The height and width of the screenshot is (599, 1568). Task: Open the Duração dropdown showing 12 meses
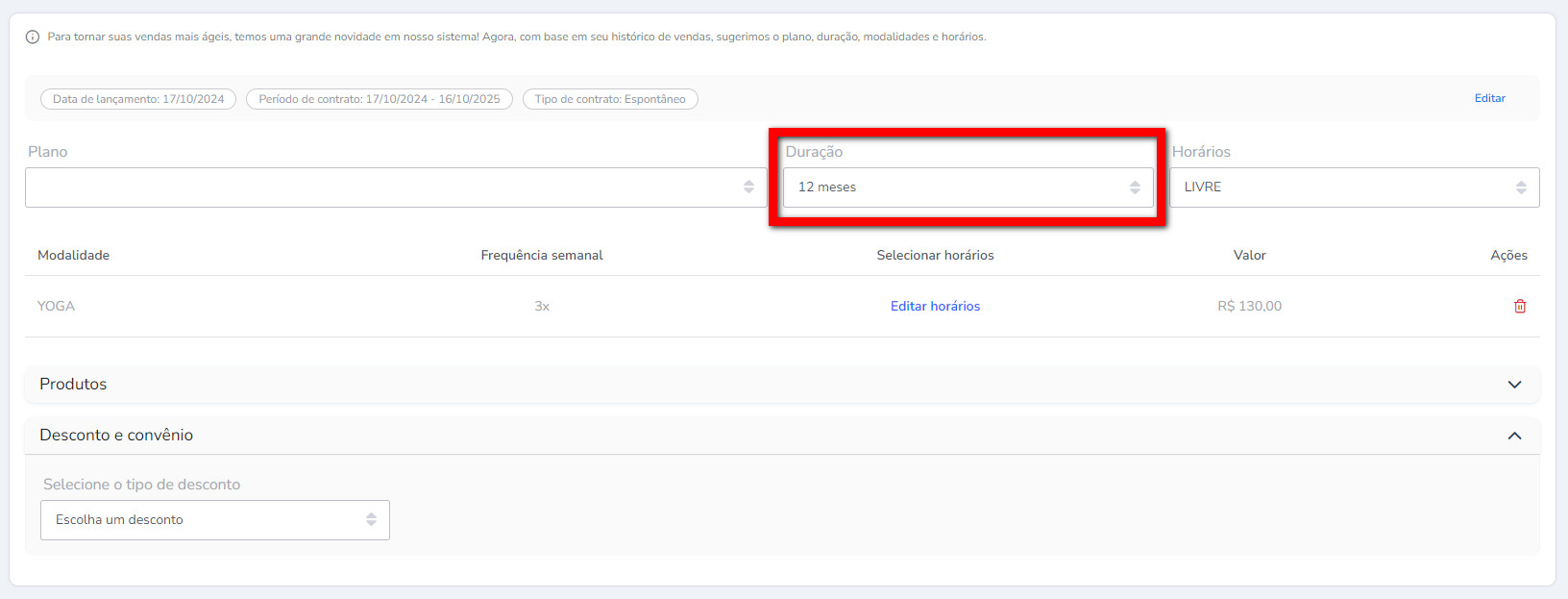click(951, 187)
